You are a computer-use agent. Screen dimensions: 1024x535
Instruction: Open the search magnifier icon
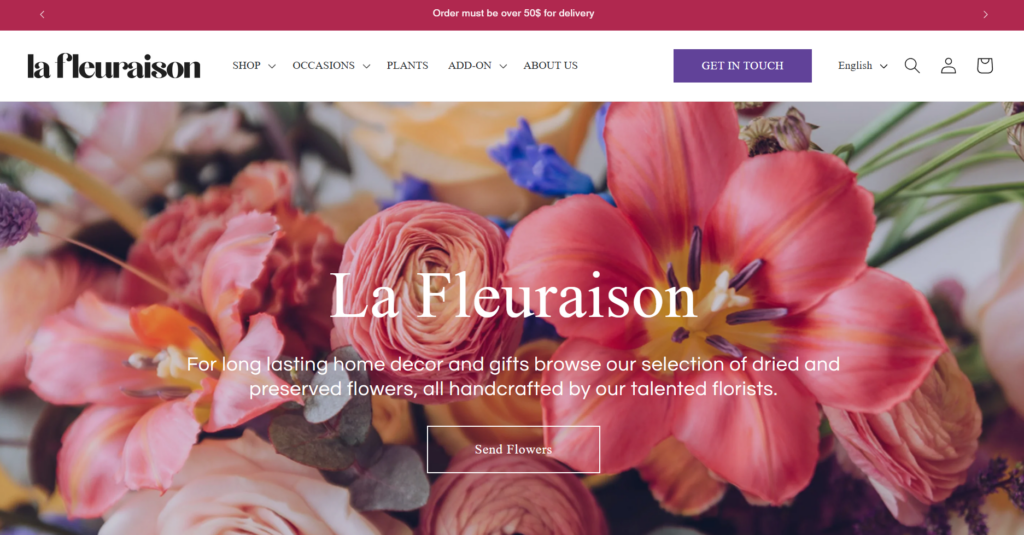[x=912, y=65]
